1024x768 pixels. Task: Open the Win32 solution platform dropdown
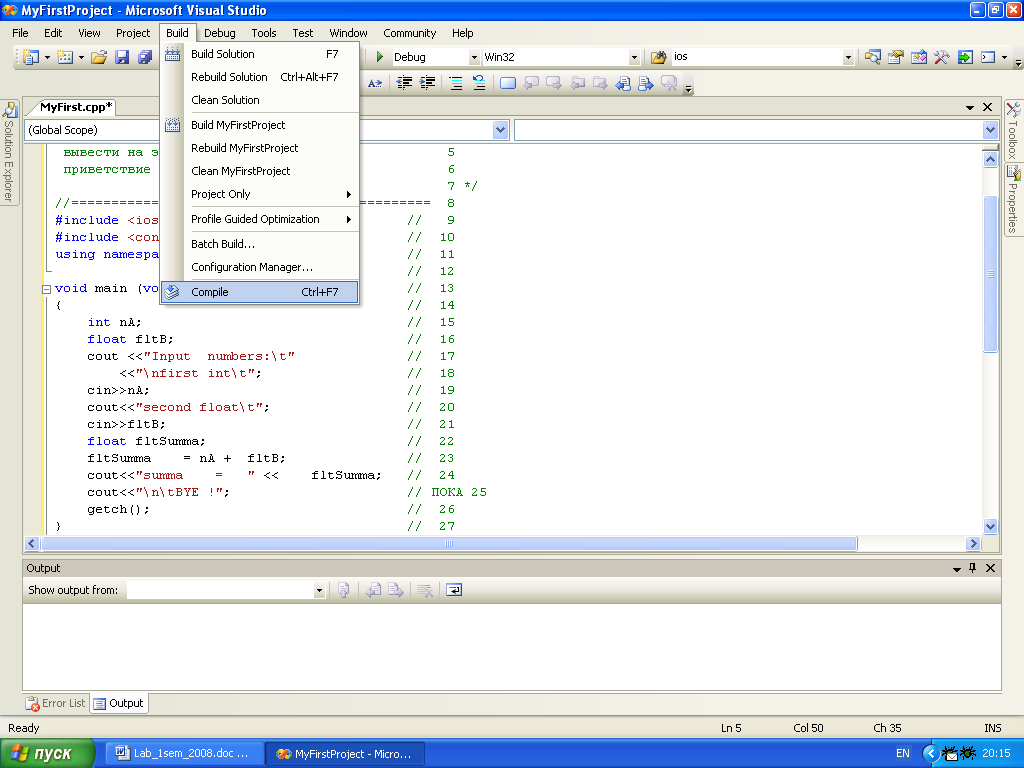click(633, 57)
